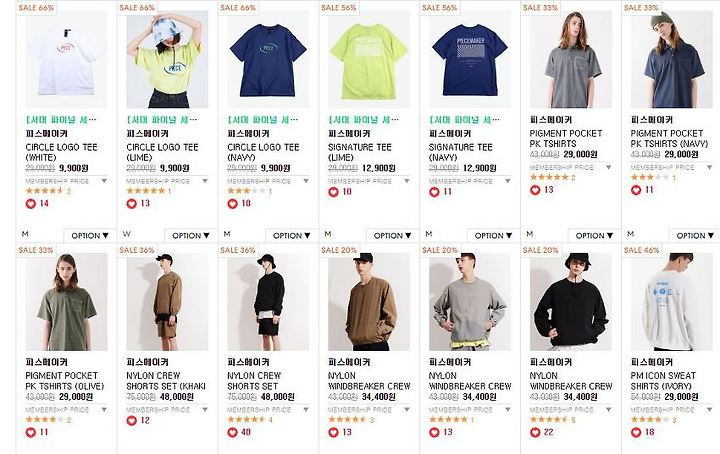Tap heart icon with 40 likes
The width and height of the screenshot is (720, 454).
tap(233, 432)
